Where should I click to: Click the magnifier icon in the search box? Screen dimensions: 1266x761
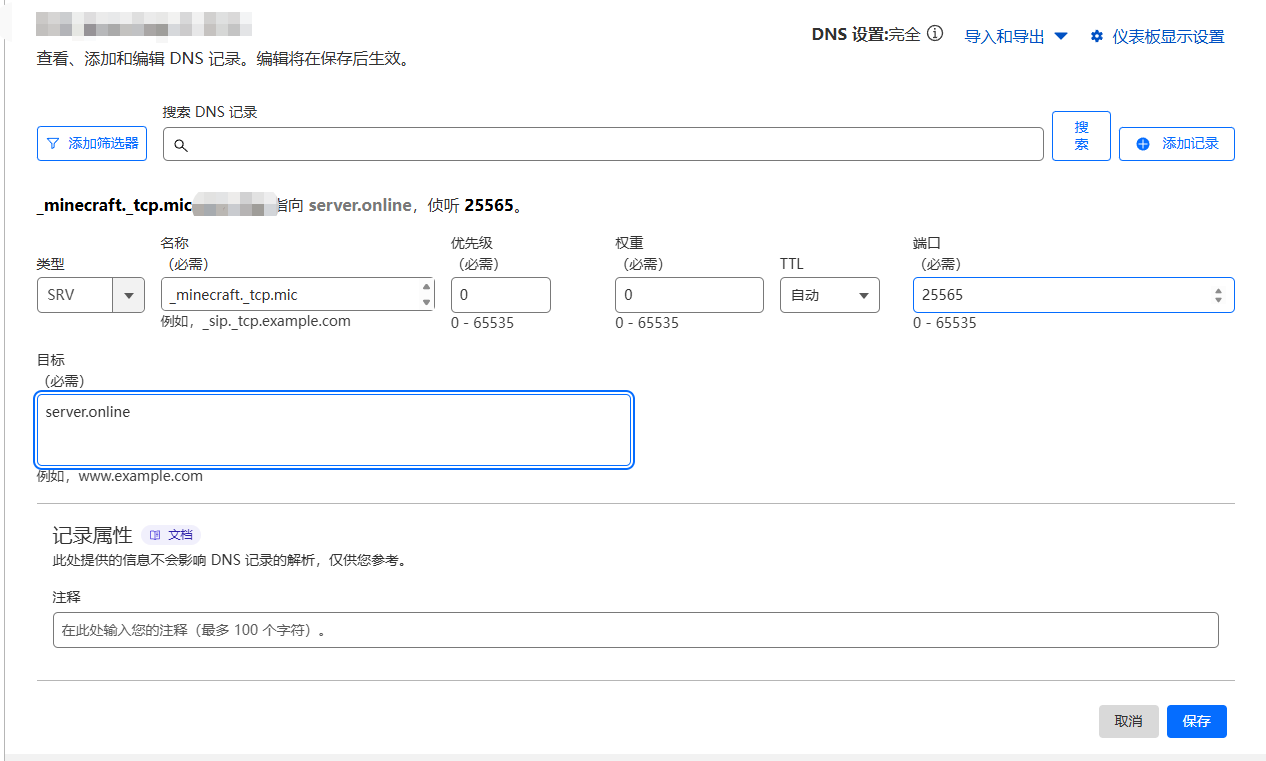click(181, 145)
